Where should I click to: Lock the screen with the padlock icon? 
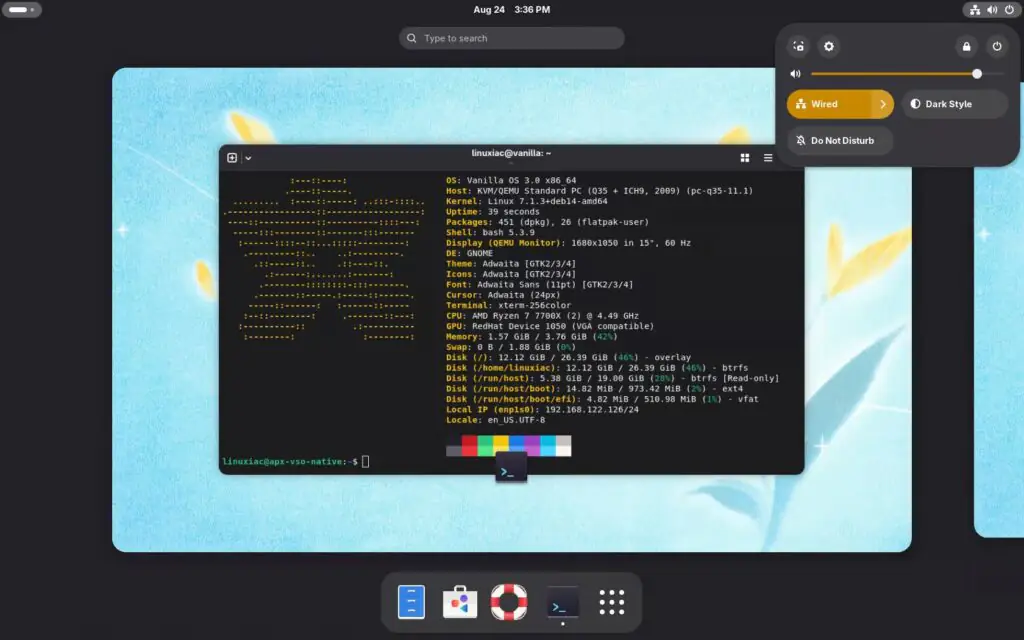[967, 46]
